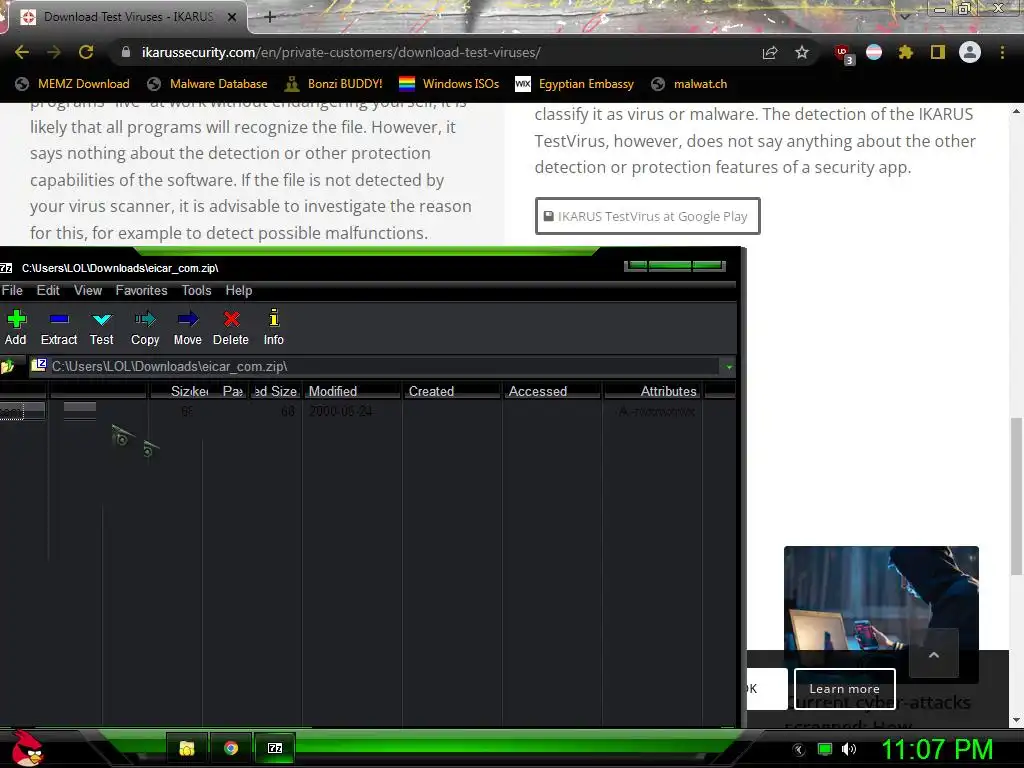Click the Chrome address bar URL
Image resolution: width=1024 pixels, height=768 pixels.
pyautogui.click(x=341, y=52)
